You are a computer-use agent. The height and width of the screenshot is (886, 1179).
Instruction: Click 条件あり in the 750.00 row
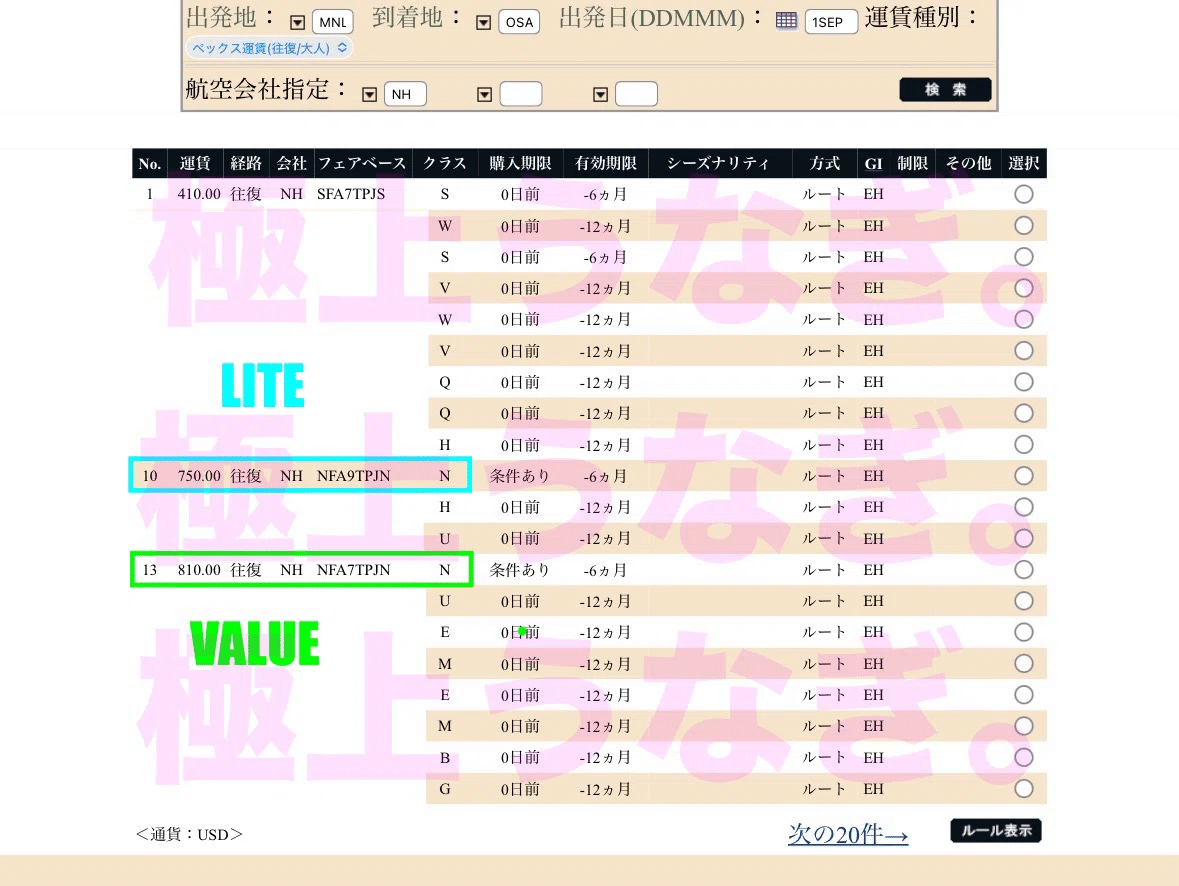click(520, 475)
